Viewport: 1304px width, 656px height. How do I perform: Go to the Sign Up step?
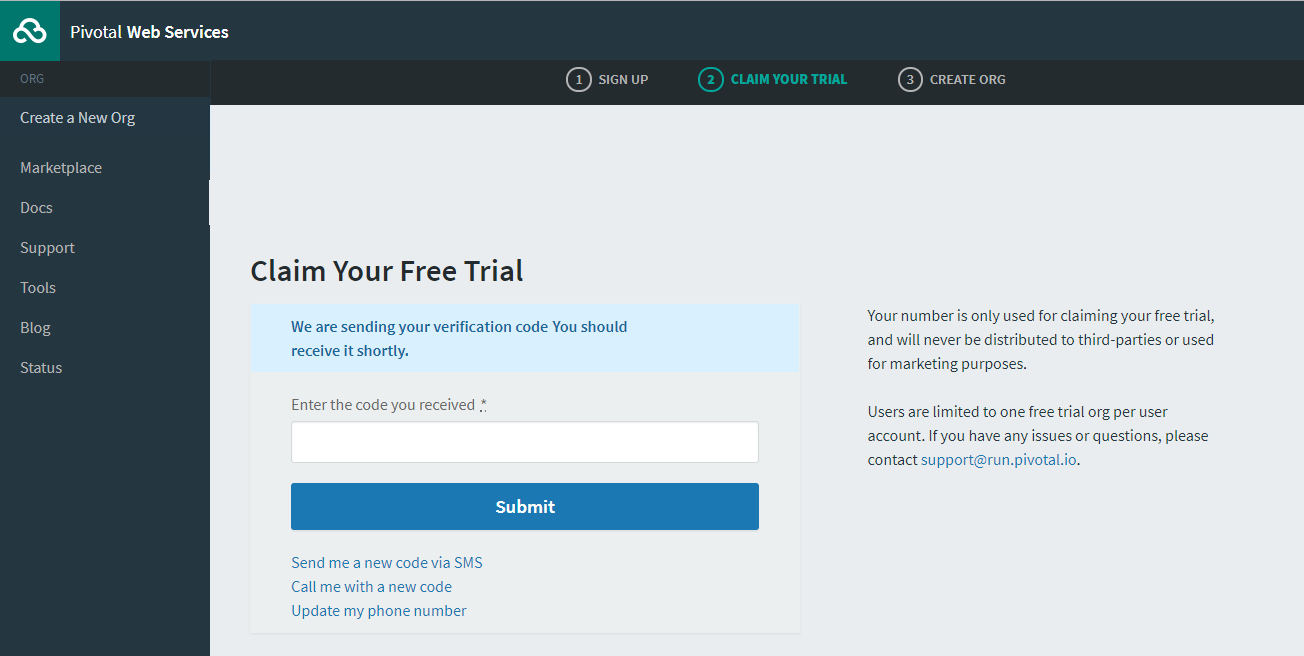click(623, 80)
